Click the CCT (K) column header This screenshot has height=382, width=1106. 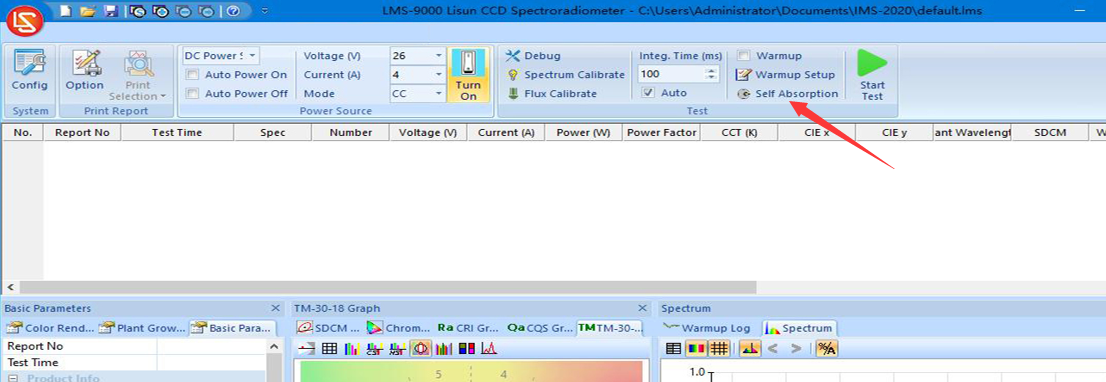[x=739, y=133]
